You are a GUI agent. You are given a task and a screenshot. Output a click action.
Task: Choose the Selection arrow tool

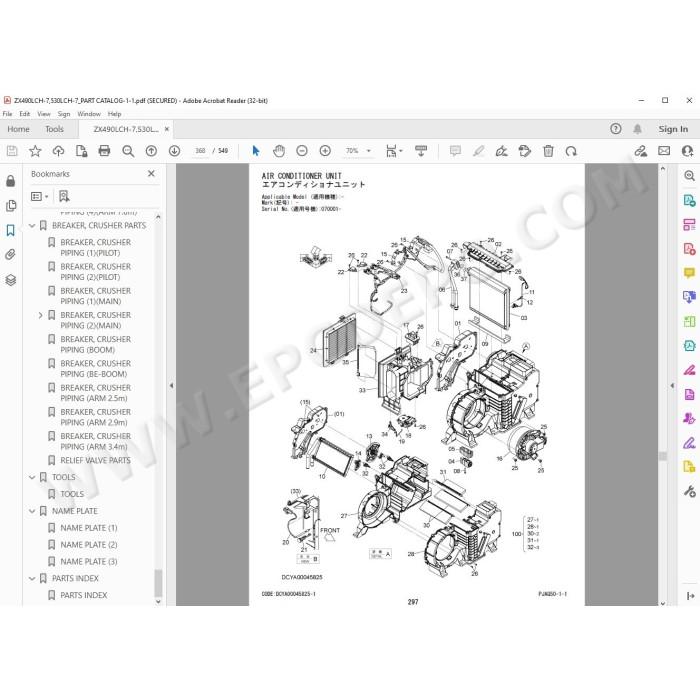click(256, 151)
